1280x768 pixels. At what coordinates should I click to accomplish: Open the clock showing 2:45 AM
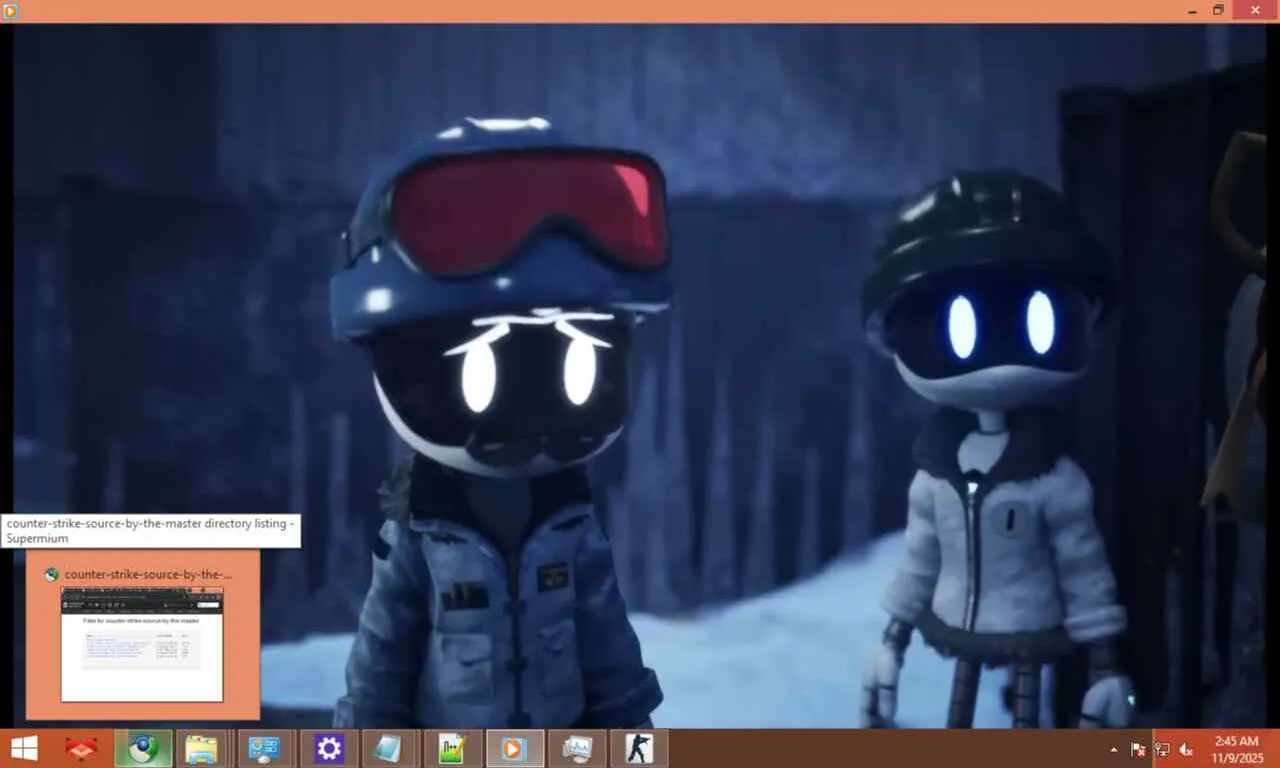tap(1236, 748)
